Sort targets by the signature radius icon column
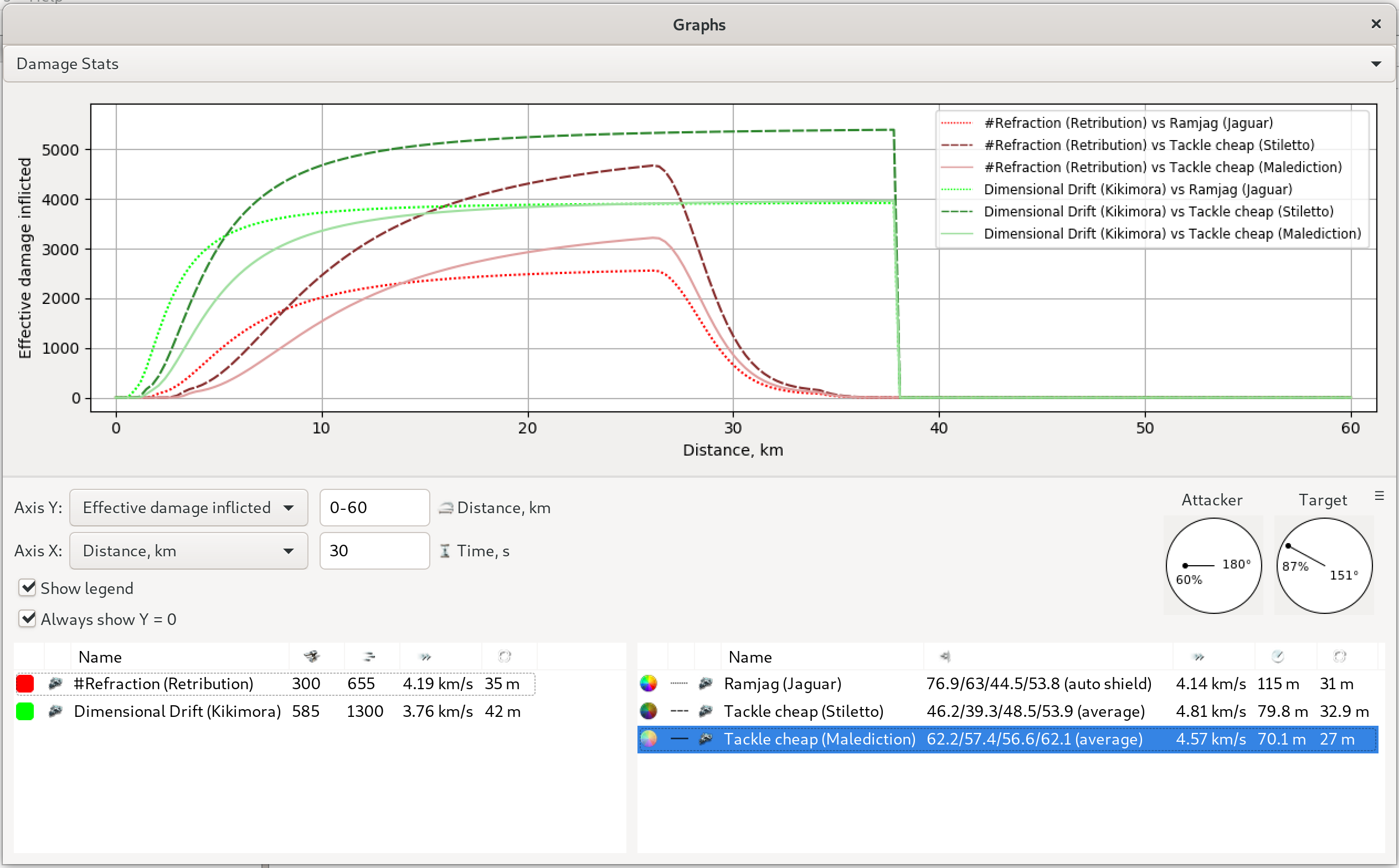Screen dimensions: 1399x868 click(1277, 656)
